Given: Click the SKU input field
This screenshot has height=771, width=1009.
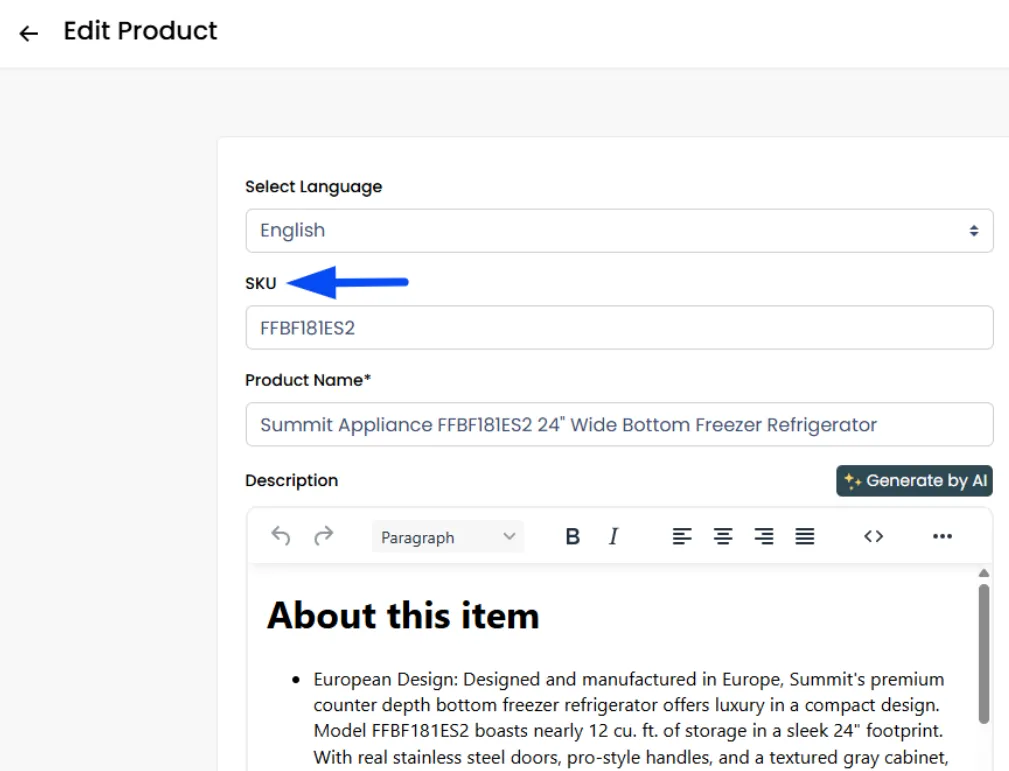Looking at the screenshot, I should [x=619, y=328].
